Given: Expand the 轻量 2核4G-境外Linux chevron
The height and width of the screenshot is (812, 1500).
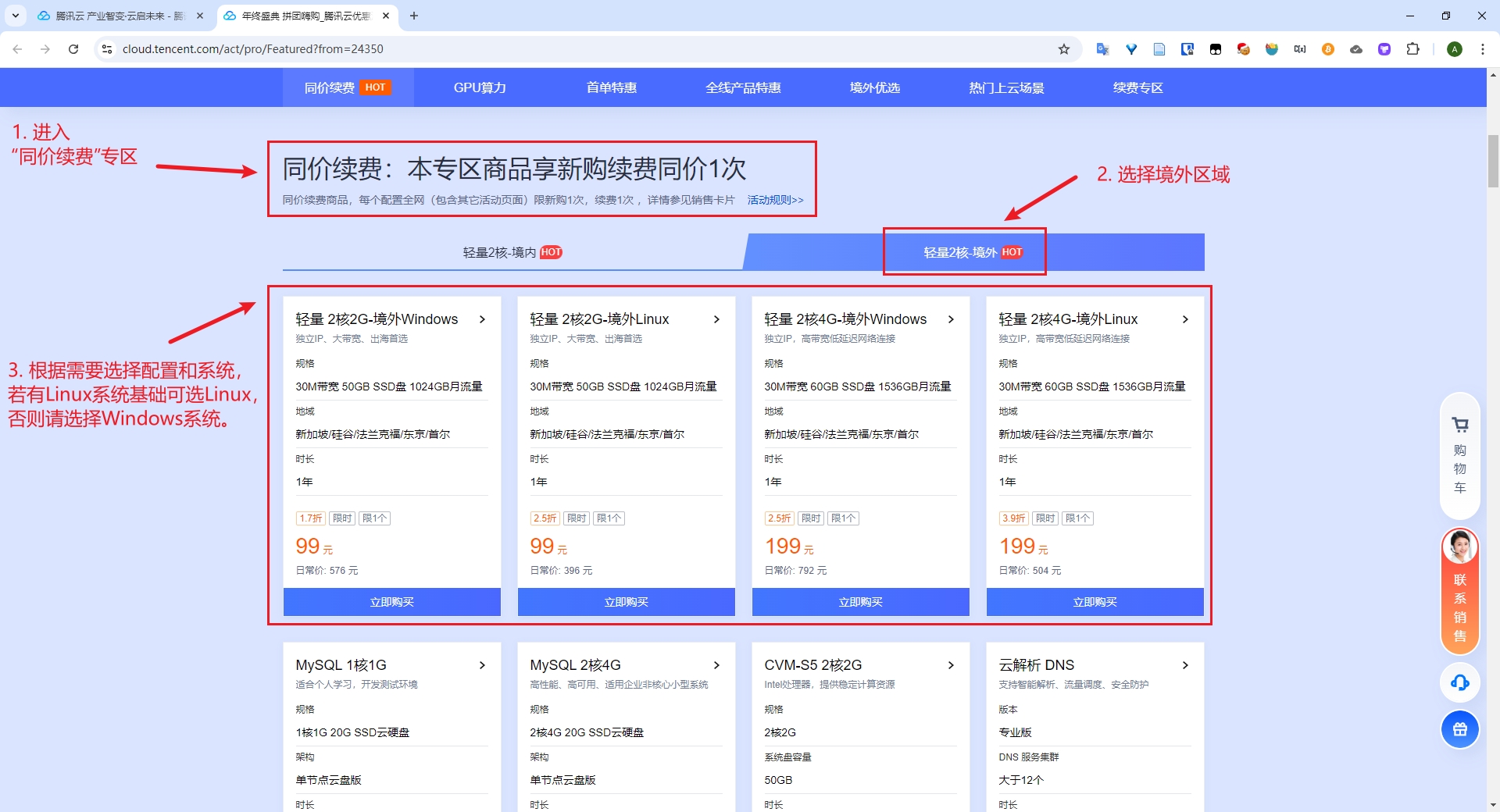Looking at the screenshot, I should coord(1185,319).
